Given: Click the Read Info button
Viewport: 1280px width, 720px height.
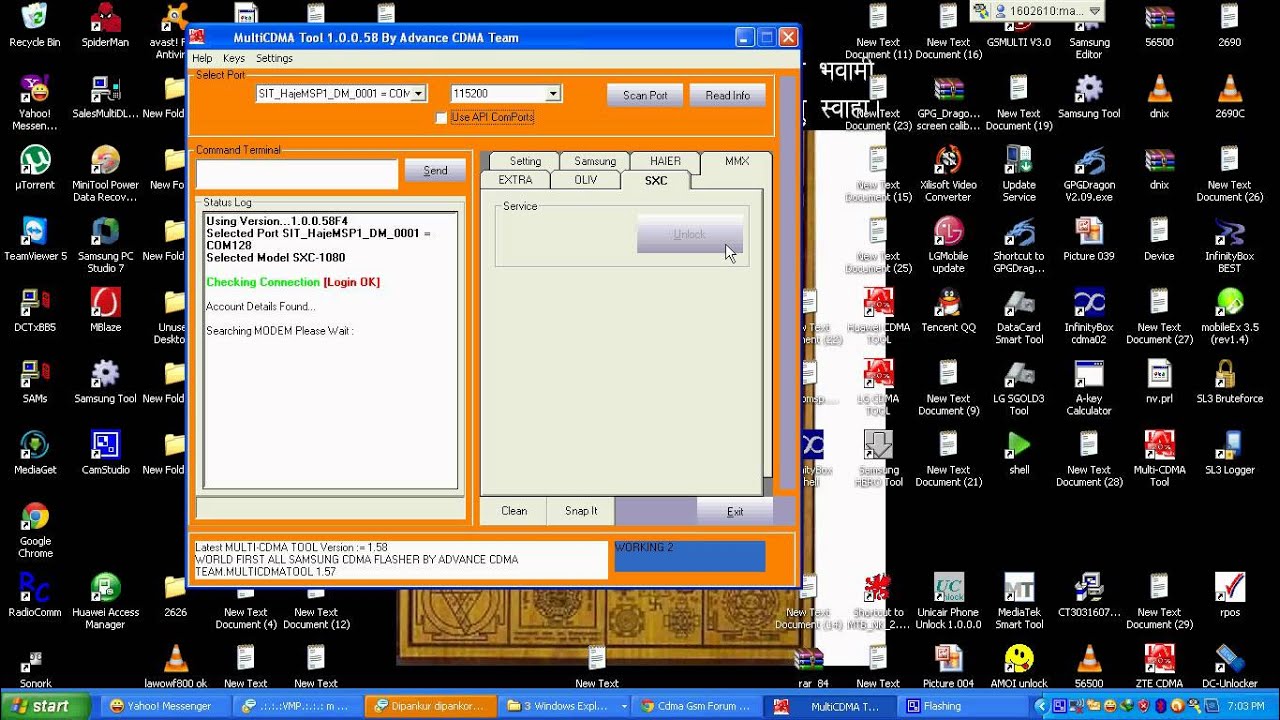Looking at the screenshot, I should click(727, 95).
